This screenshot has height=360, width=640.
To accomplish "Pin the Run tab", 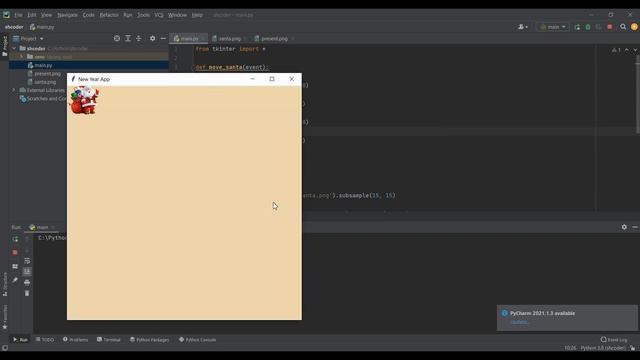I will (x=15, y=280).
